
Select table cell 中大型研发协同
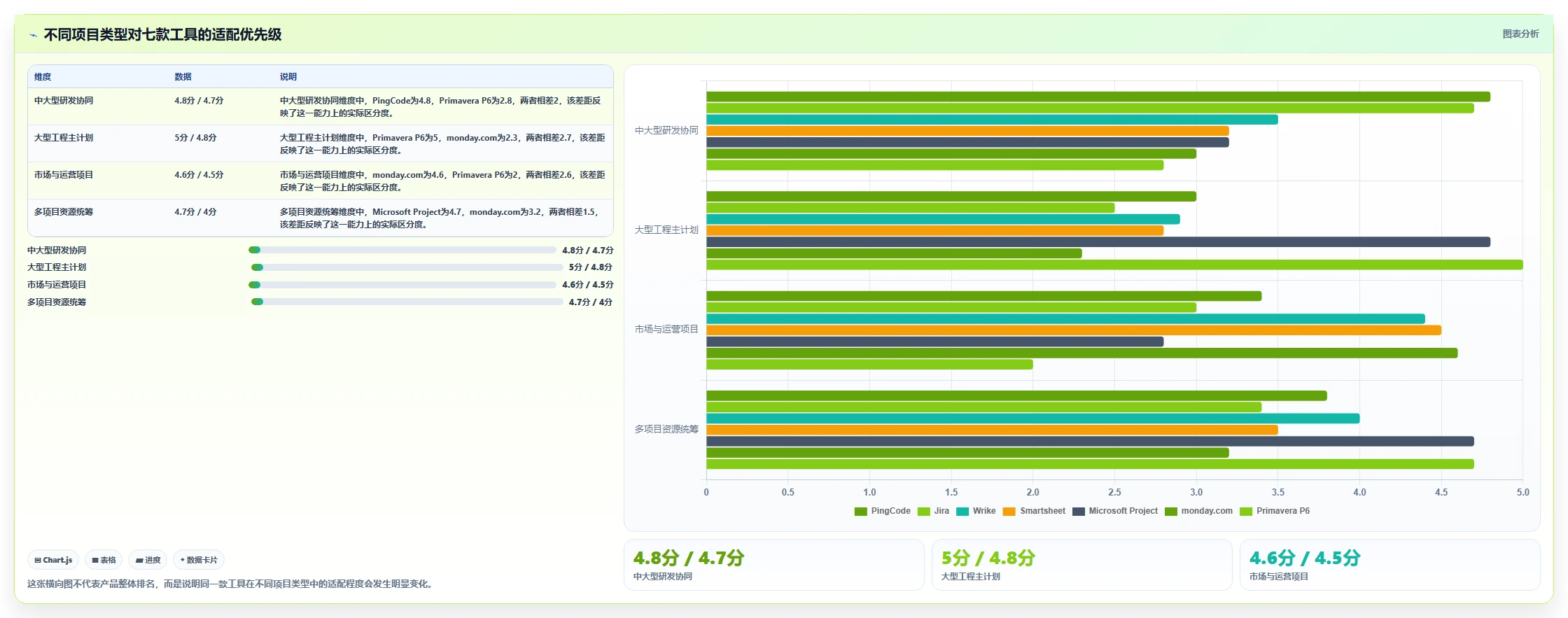click(64, 101)
